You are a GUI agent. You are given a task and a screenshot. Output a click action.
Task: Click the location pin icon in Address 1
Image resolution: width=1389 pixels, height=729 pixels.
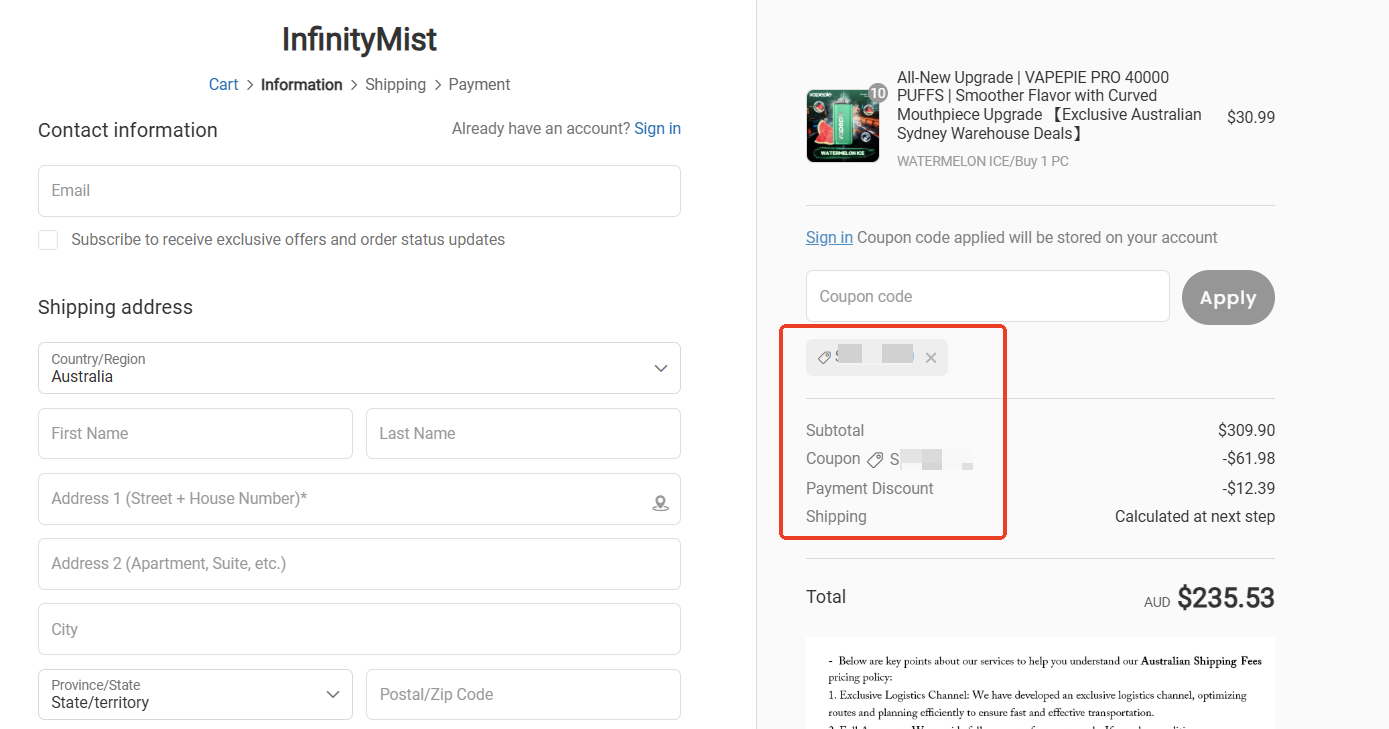pyautogui.click(x=660, y=503)
